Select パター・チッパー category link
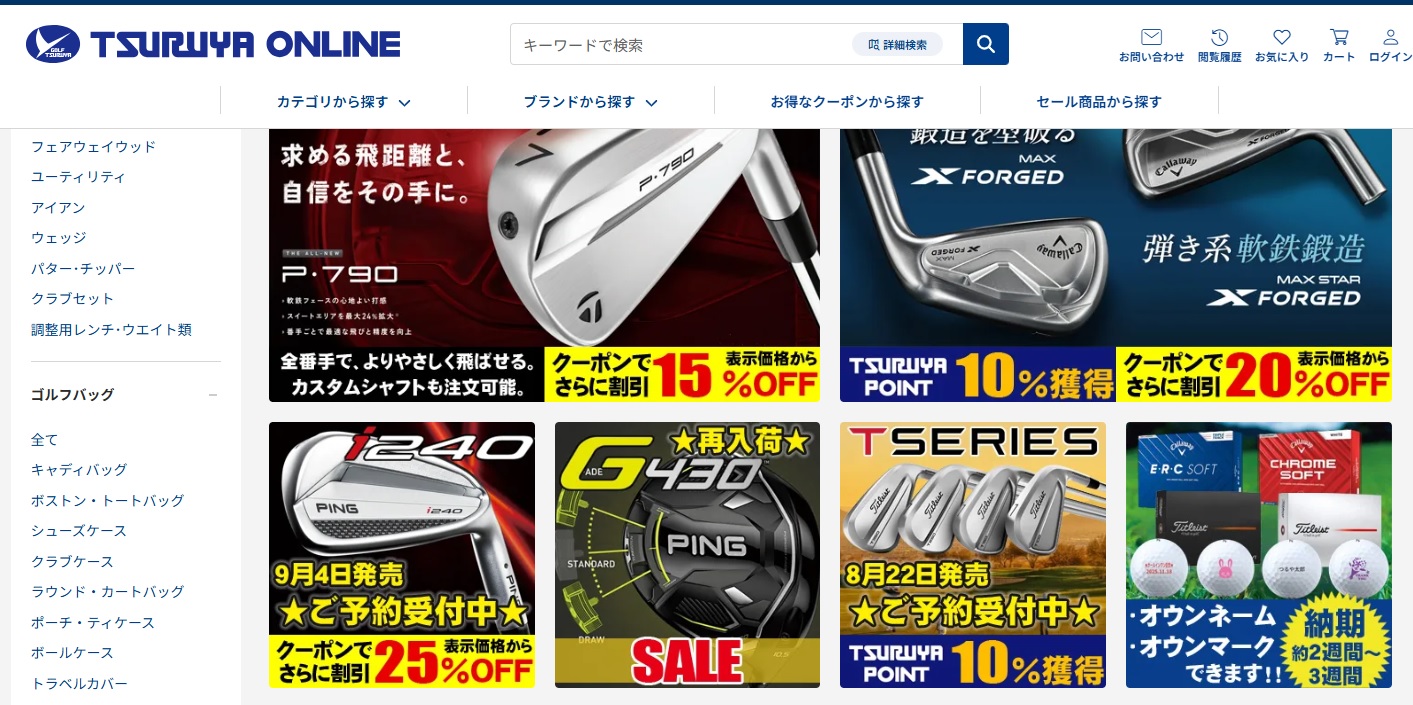Viewport: 1413px width, 705px height. point(83,268)
